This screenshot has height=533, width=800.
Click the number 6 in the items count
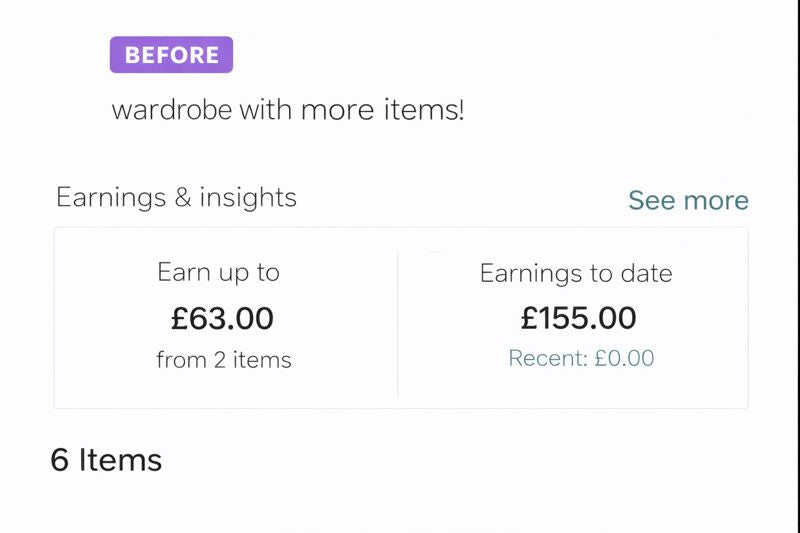60,460
